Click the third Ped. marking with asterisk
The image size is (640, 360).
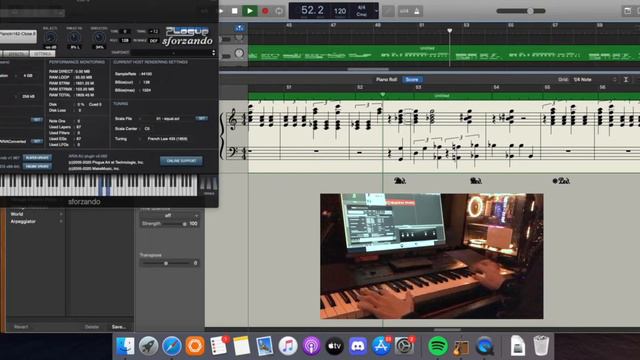point(561,180)
